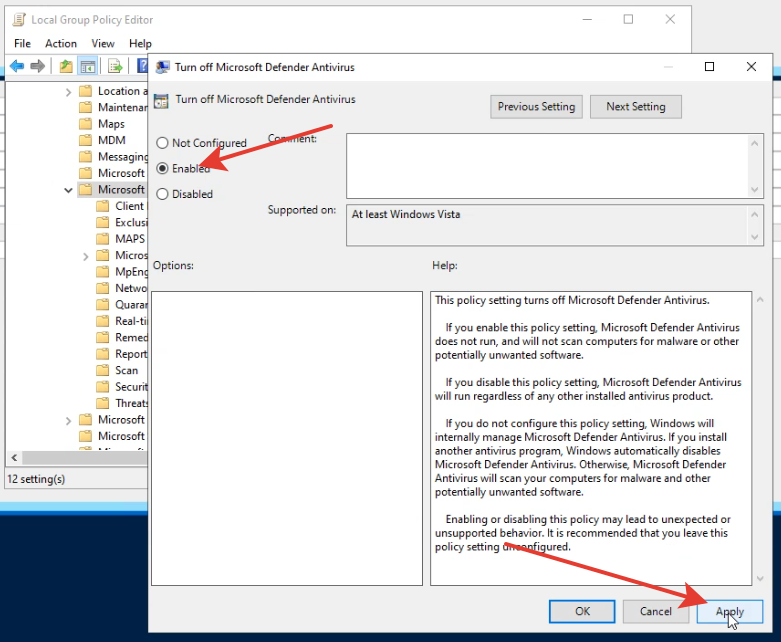
Task: Select the Client subfolder tree item
Action: (x=130, y=206)
